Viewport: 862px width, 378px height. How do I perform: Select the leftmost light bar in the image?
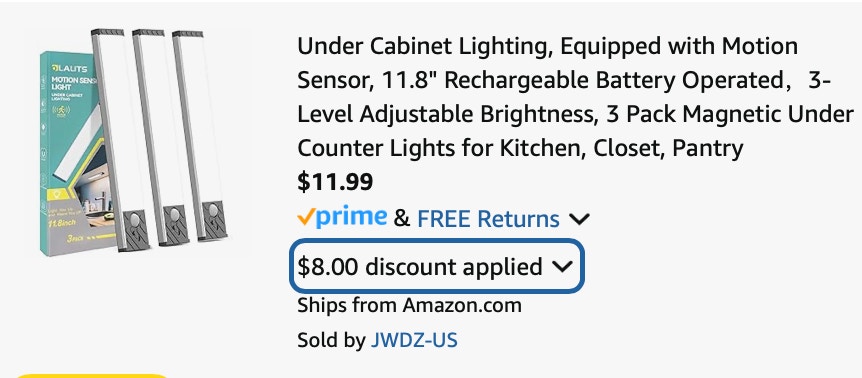120,140
